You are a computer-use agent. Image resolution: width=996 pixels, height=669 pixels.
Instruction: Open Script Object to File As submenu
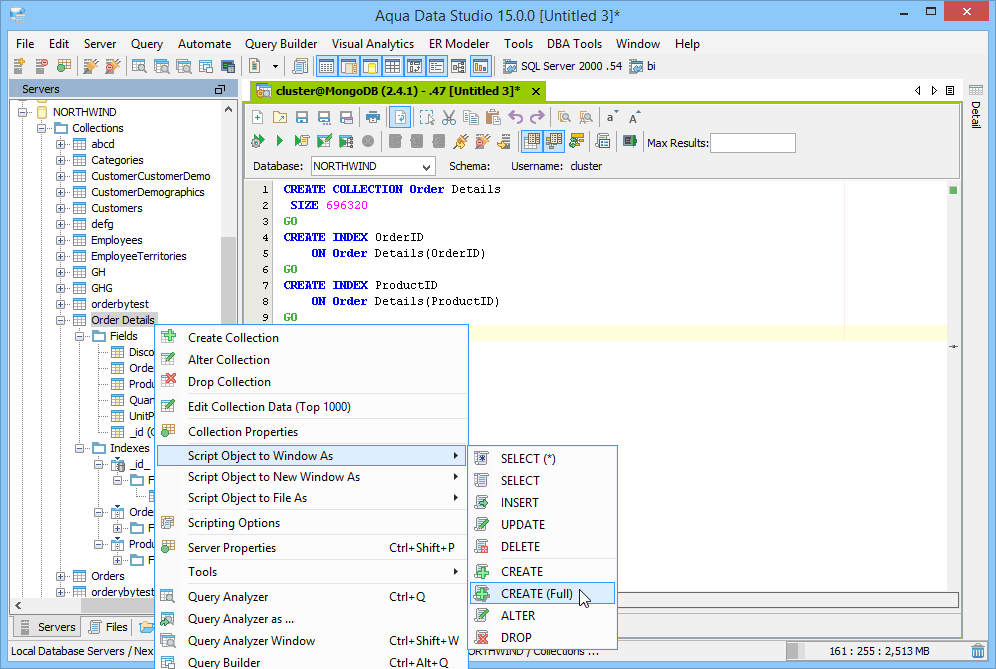click(x=311, y=498)
